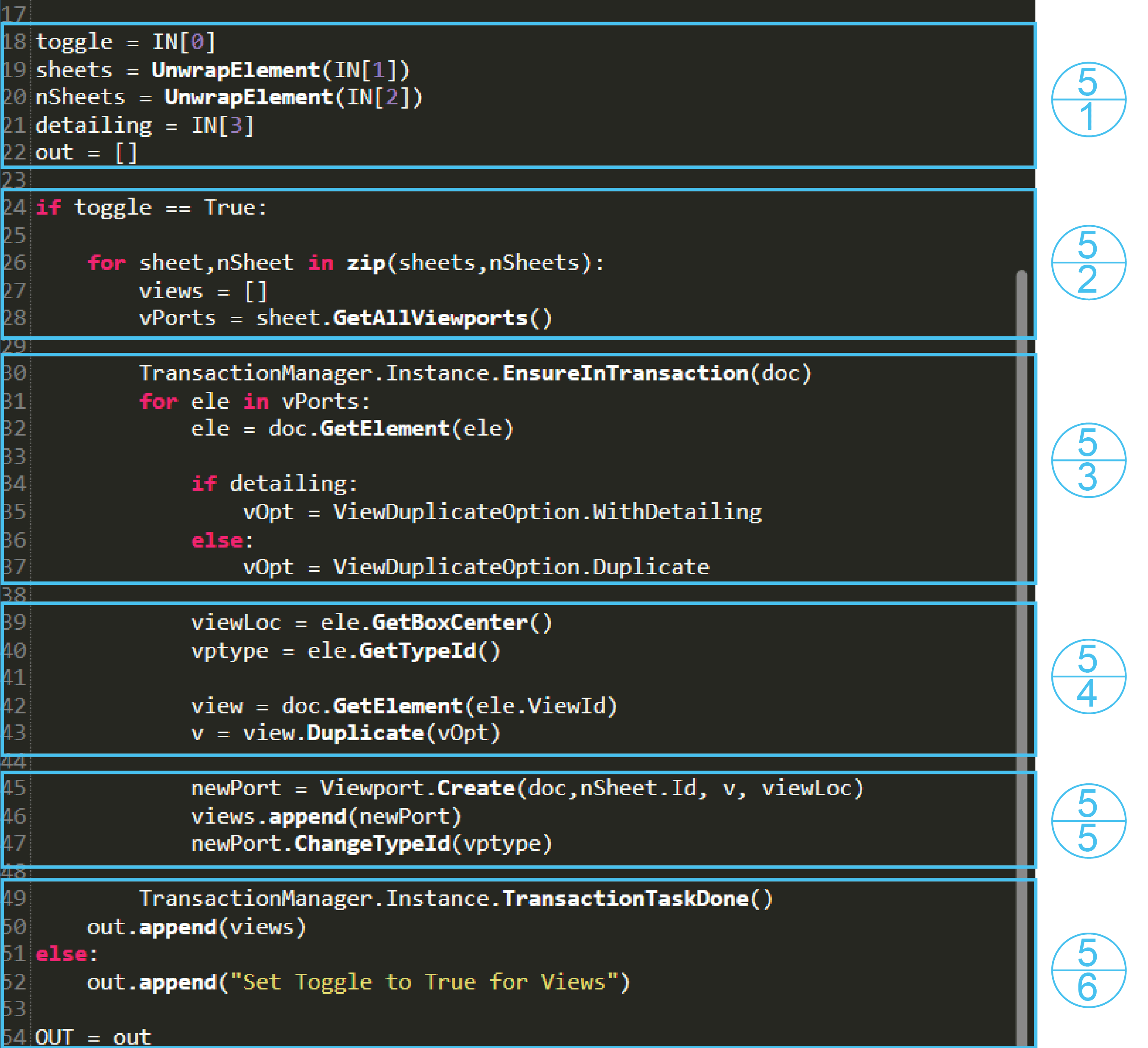Click callout marker 5/3
This screenshot has height=1048, width=1148.
pyautogui.click(x=1088, y=460)
